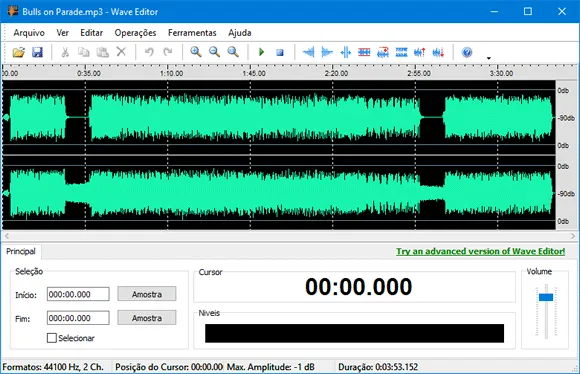Expand the toolbar overflow arrow
The height and width of the screenshot is (374, 580).
pos(489,58)
